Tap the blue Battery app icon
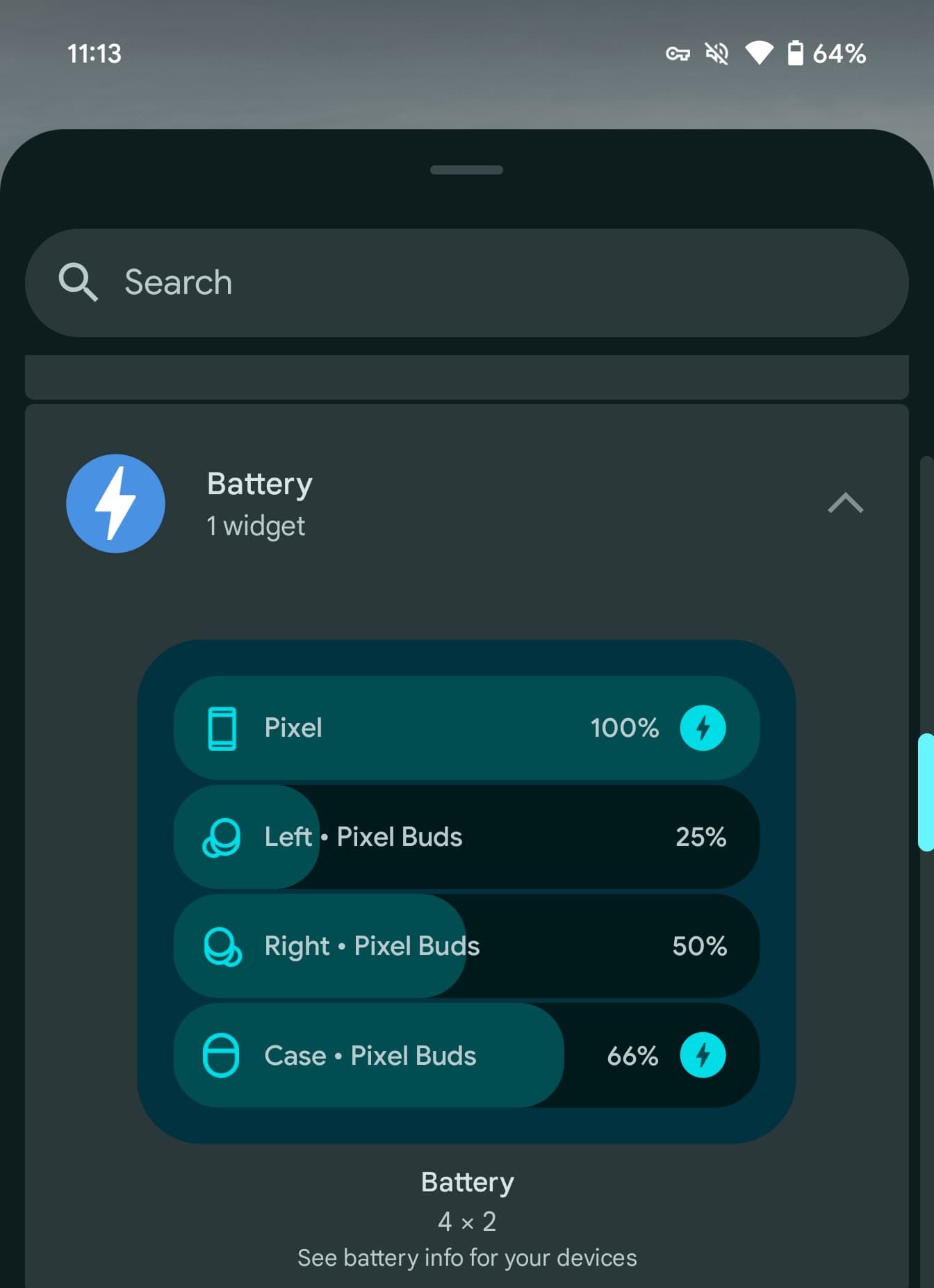This screenshot has width=934, height=1288. [115, 503]
